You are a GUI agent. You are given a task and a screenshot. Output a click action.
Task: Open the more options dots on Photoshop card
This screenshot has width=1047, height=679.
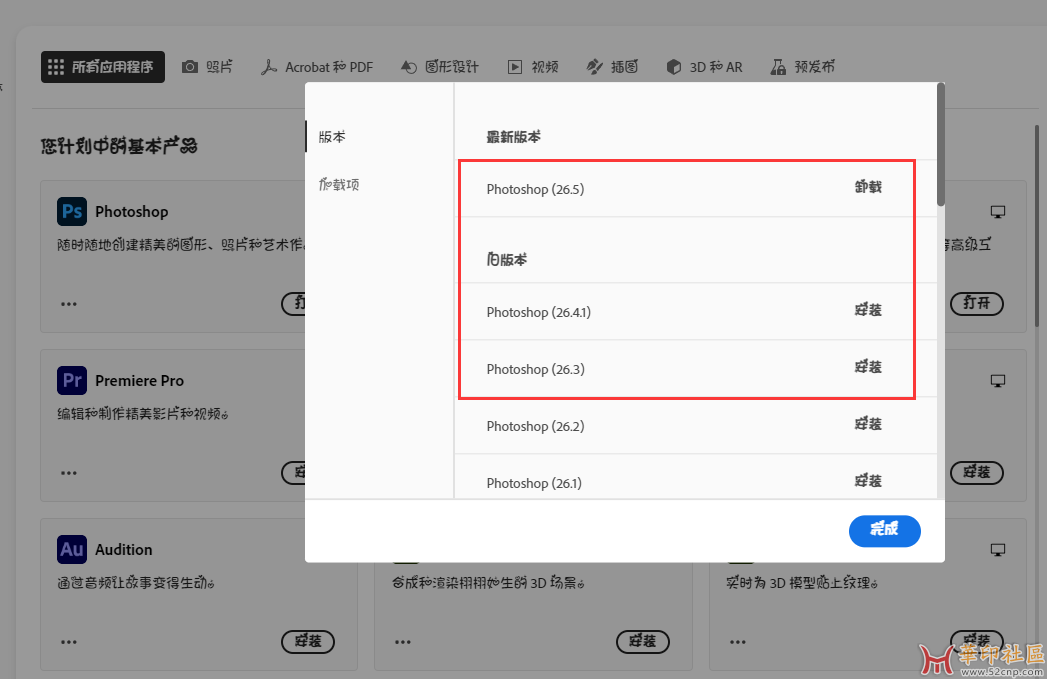click(x=69, y=304)
